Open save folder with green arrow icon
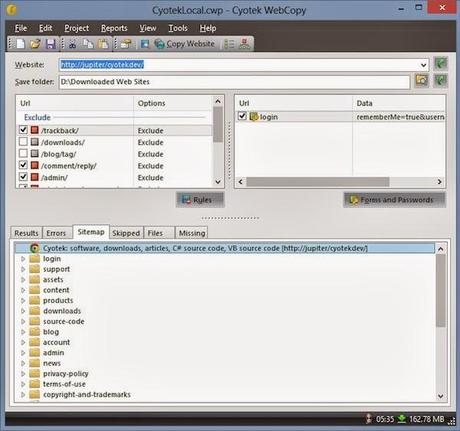The image size is (460, 431). [x=441, y=81]
